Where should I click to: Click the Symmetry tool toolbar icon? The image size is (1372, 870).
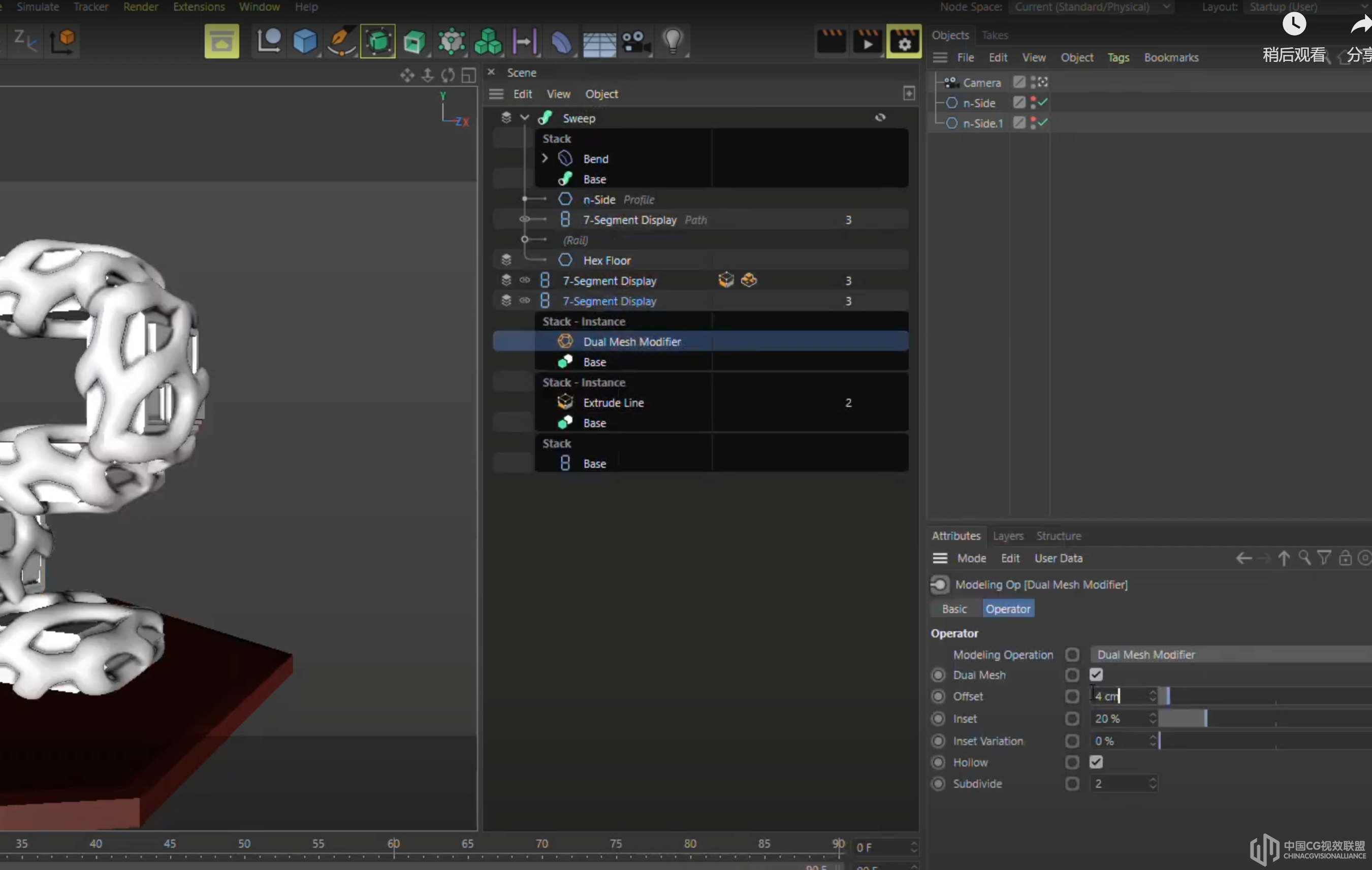(524, 42)
